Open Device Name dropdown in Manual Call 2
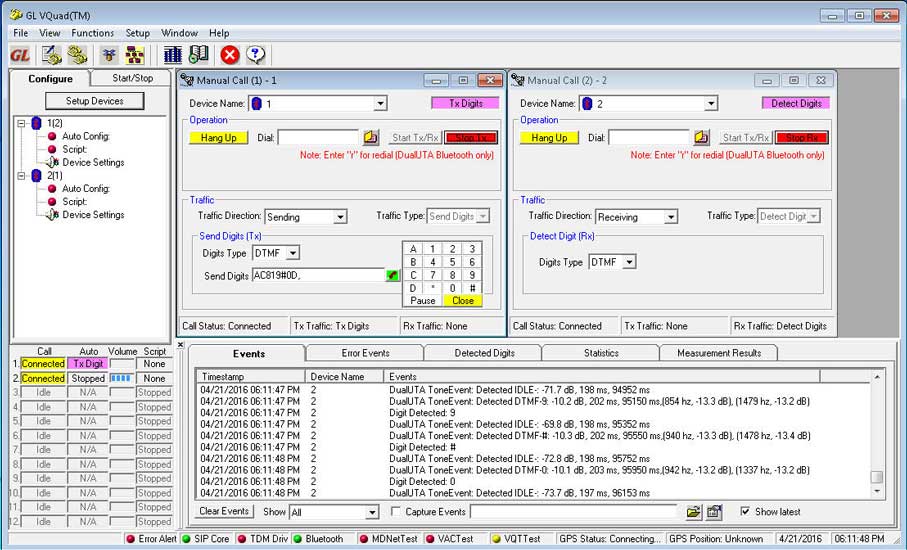The width and height of the screenshot is (907, 550). [711, 104]
